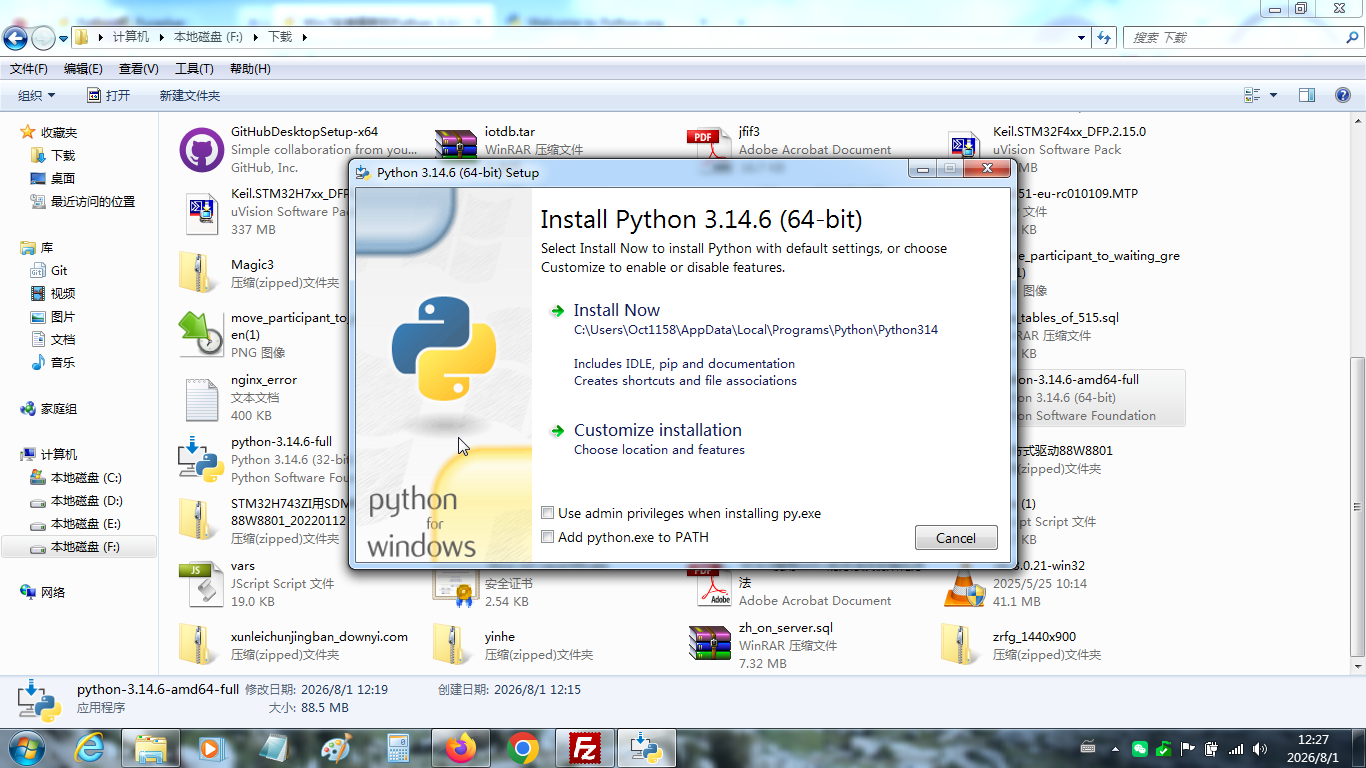1366x768 pixels.
Task: Click the search magnifier icon in Explorer
Action: point(1352,38)
